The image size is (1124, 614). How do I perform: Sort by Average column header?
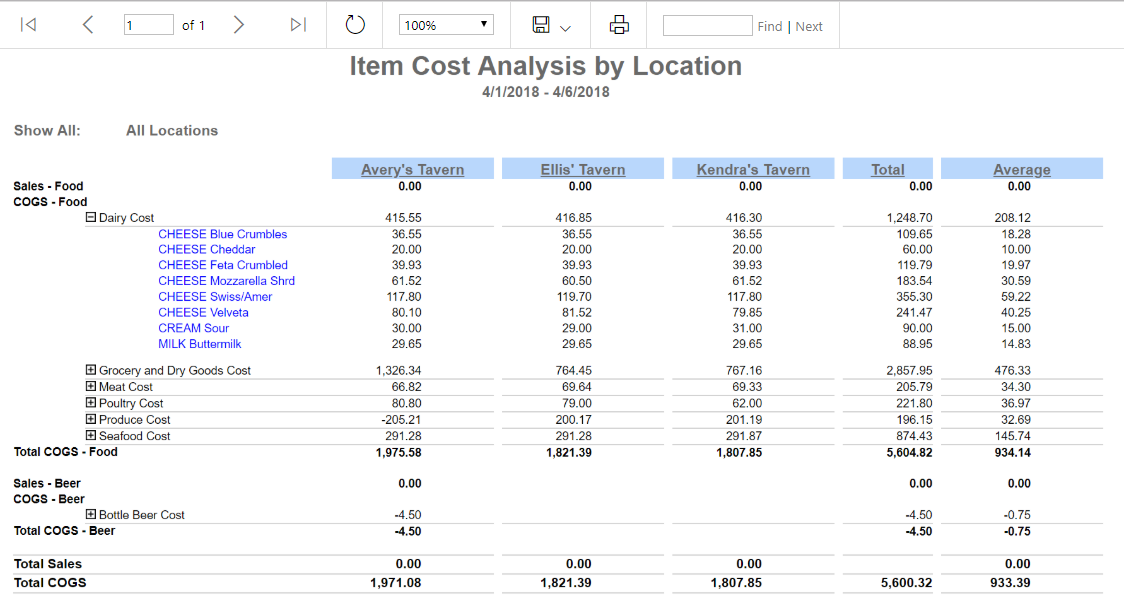tap(1021, 170)
